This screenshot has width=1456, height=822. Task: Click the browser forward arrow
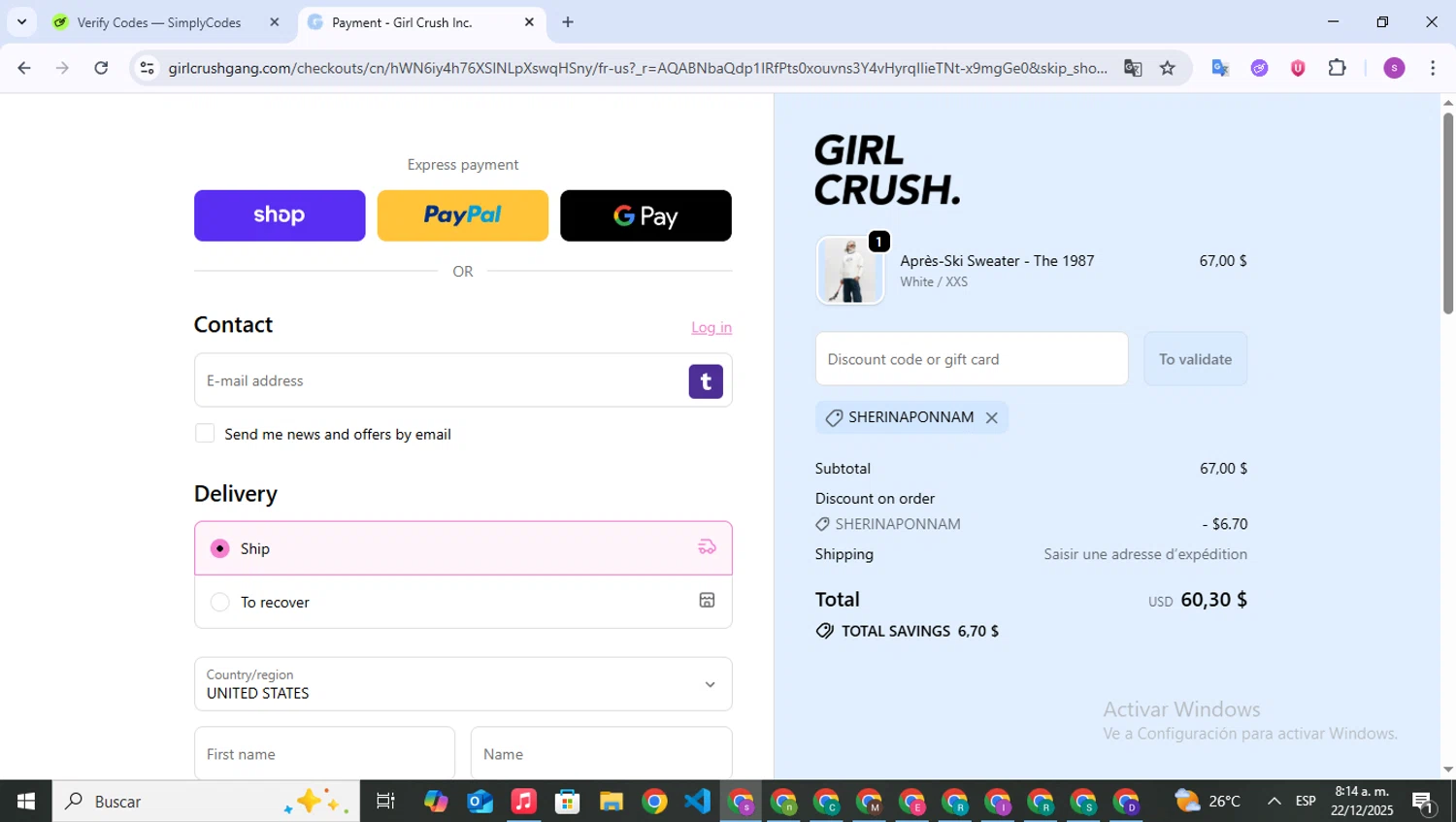tap(63, 68)
